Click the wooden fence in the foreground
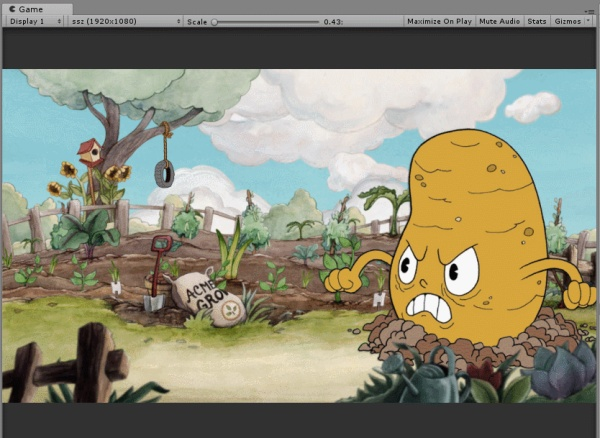 63,362
